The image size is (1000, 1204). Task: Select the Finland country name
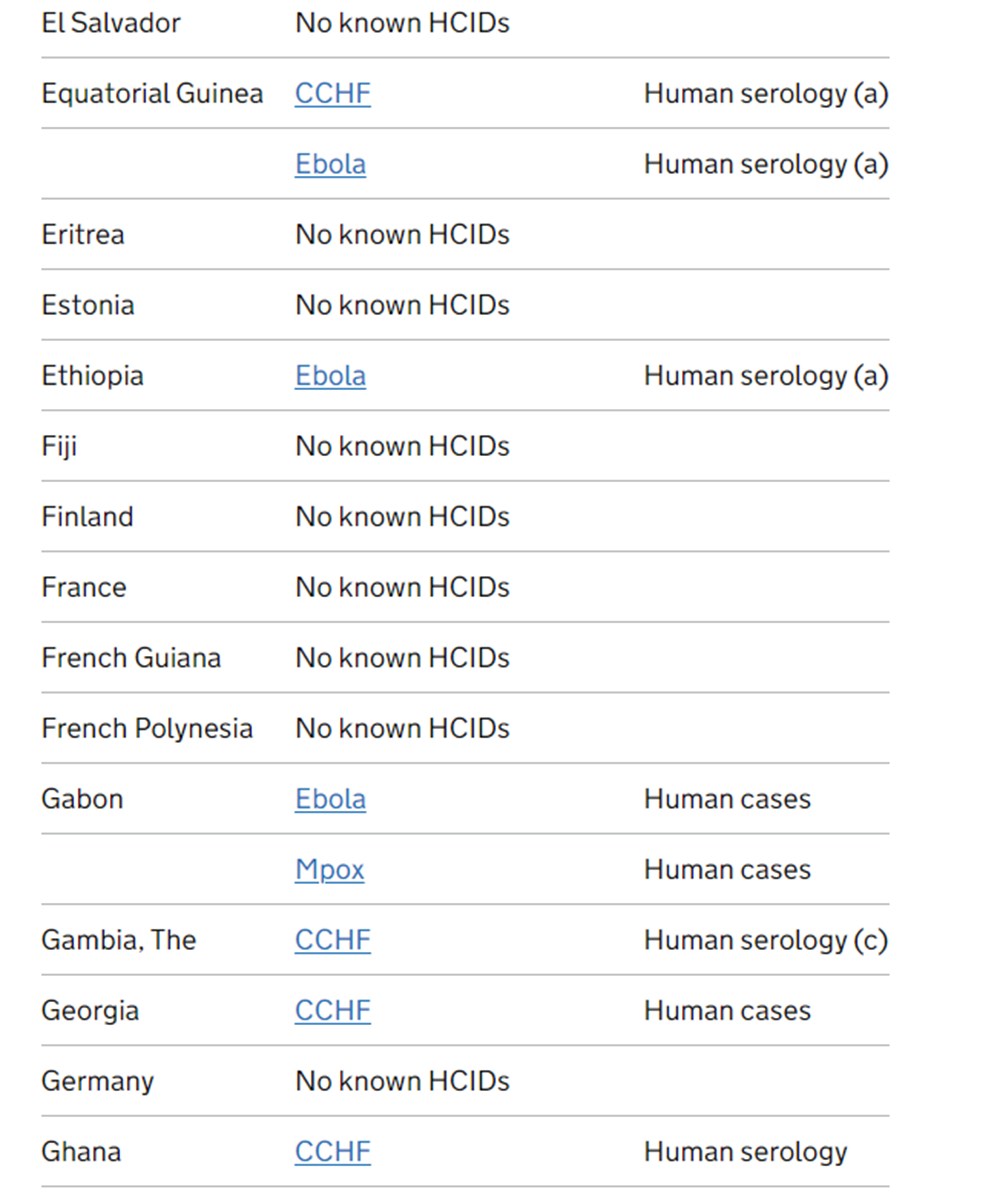click(x=87, y=517)
